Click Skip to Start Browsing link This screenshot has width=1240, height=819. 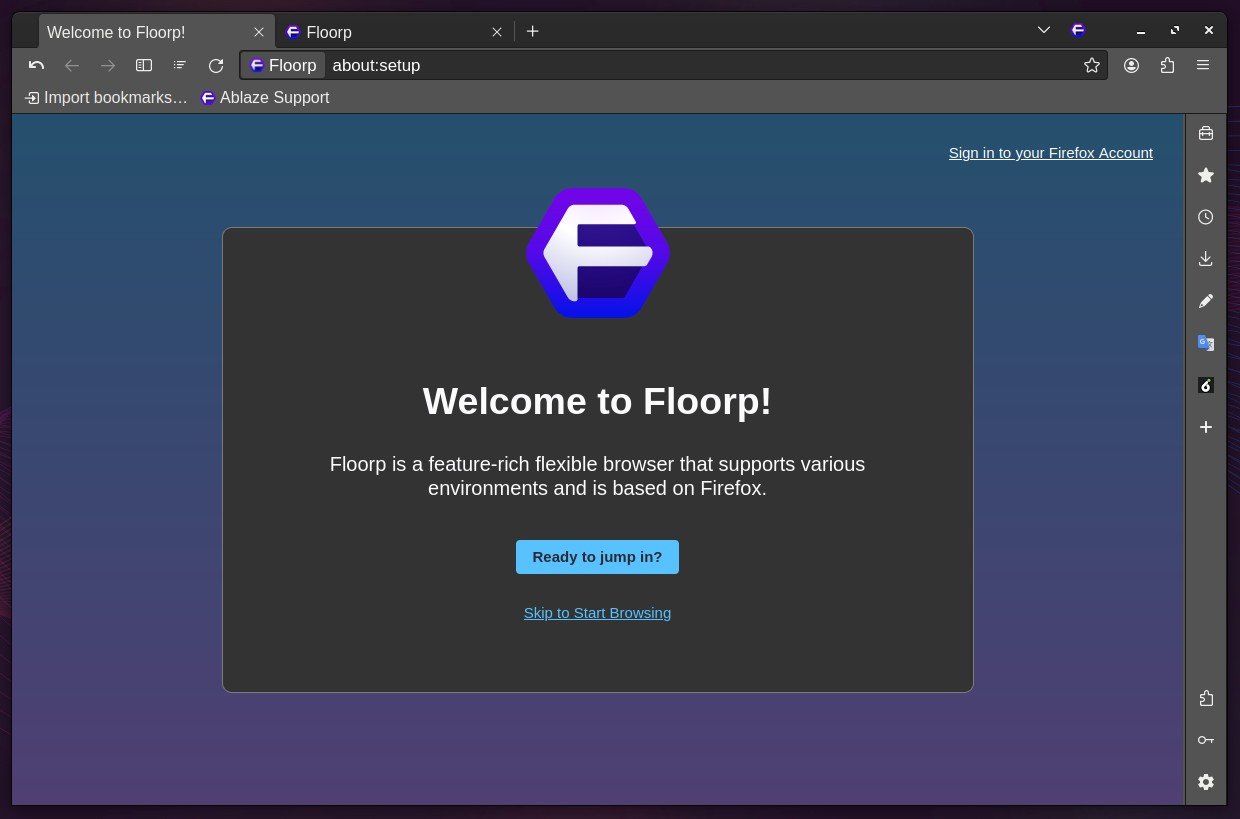click(597, 613)
